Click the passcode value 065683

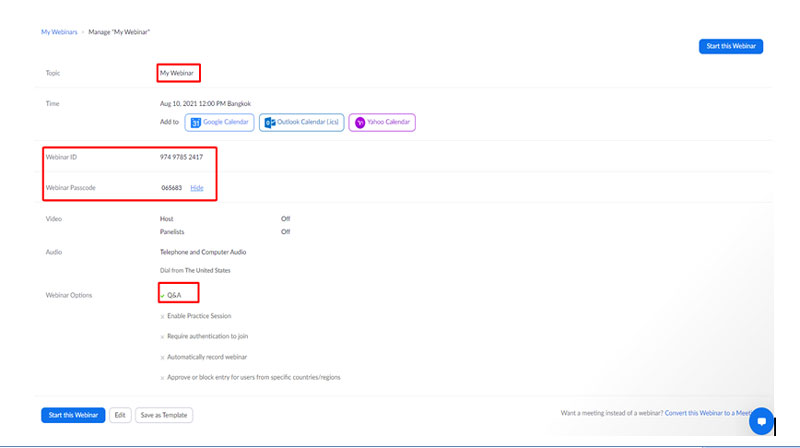pos(172,187)
